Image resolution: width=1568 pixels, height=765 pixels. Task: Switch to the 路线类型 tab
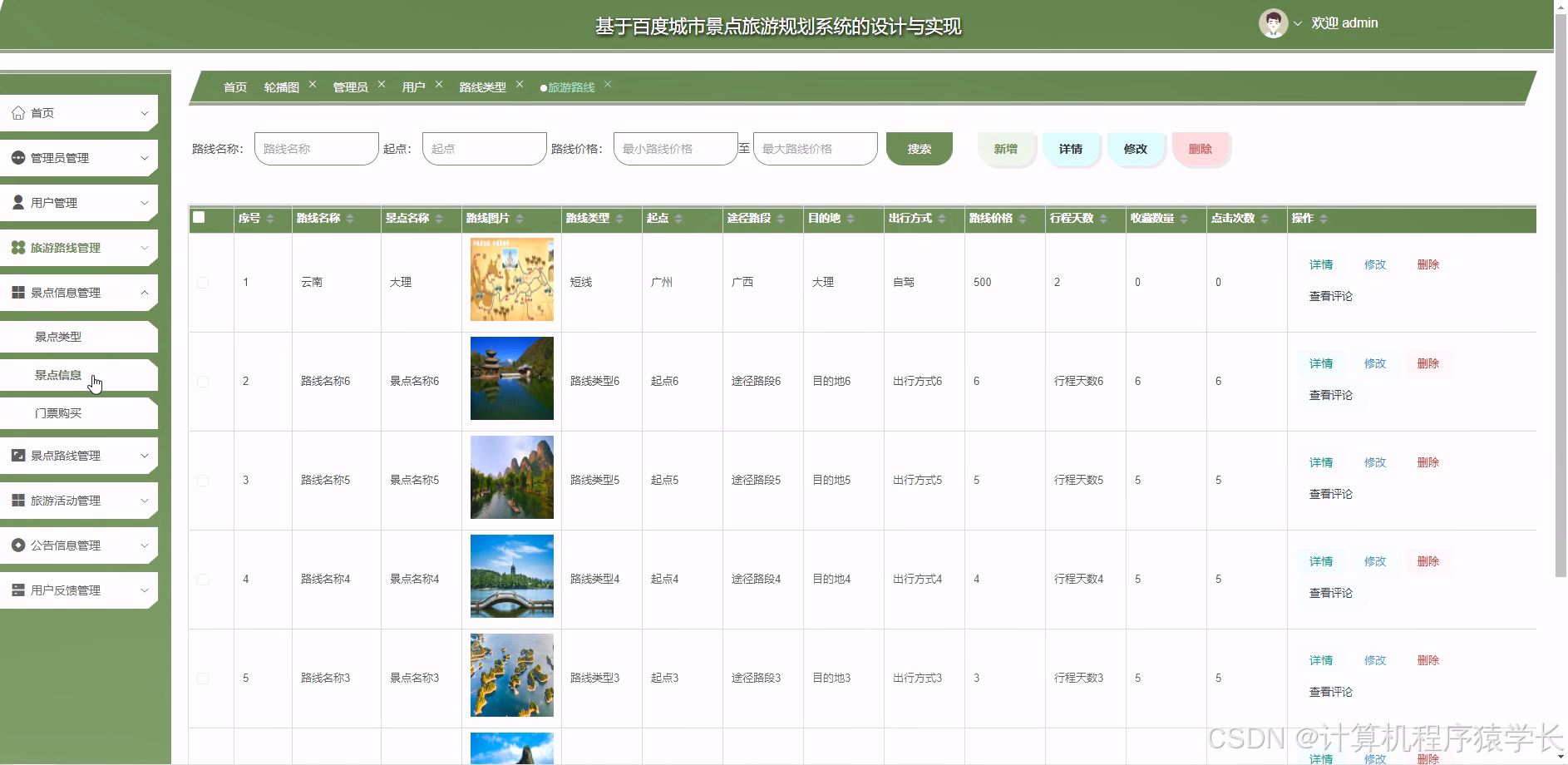tap(482, 86)
